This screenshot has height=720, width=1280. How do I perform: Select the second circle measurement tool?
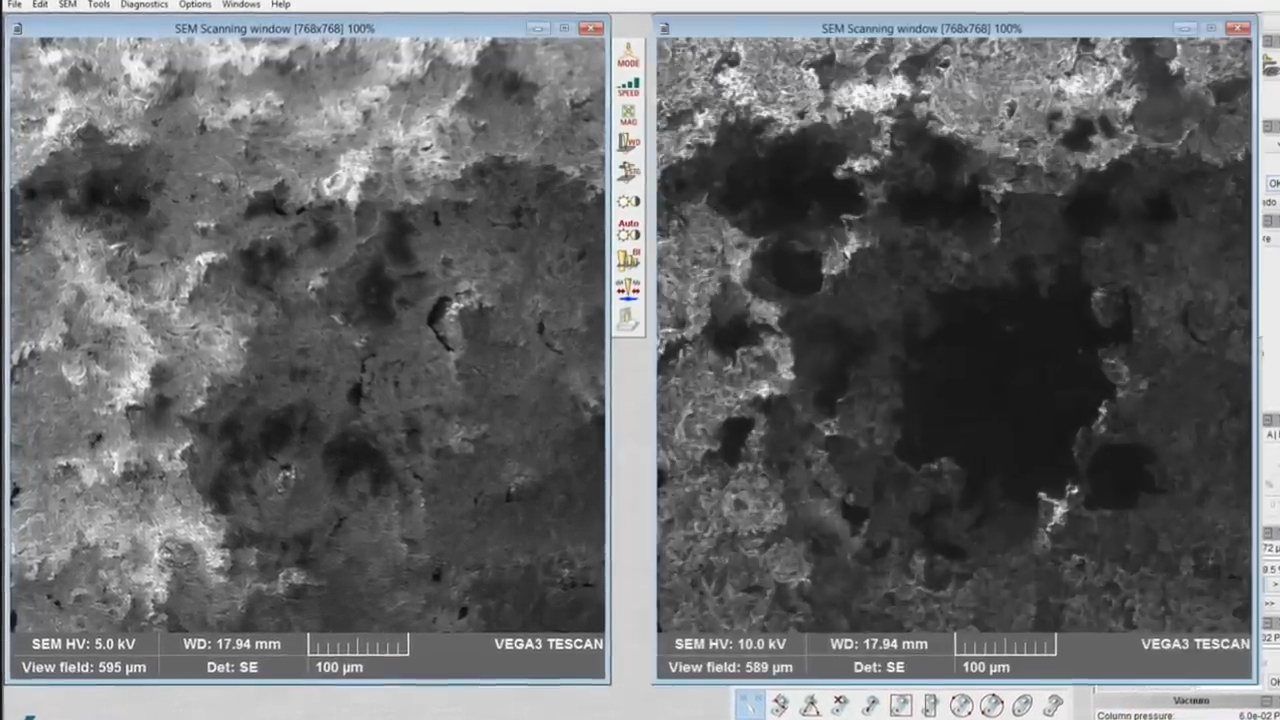[992, 706]
